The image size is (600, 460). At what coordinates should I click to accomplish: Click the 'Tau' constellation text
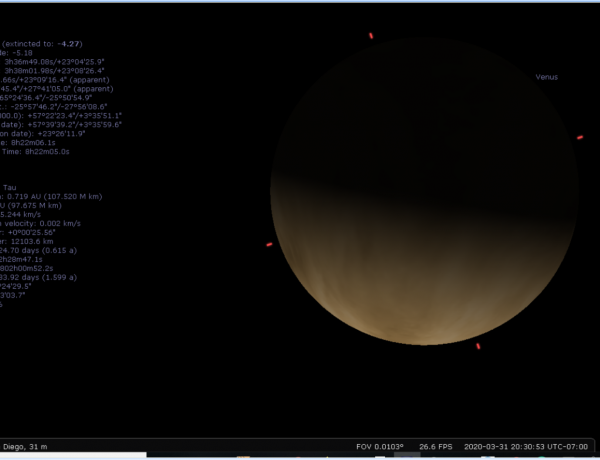(x=9, y=187)
